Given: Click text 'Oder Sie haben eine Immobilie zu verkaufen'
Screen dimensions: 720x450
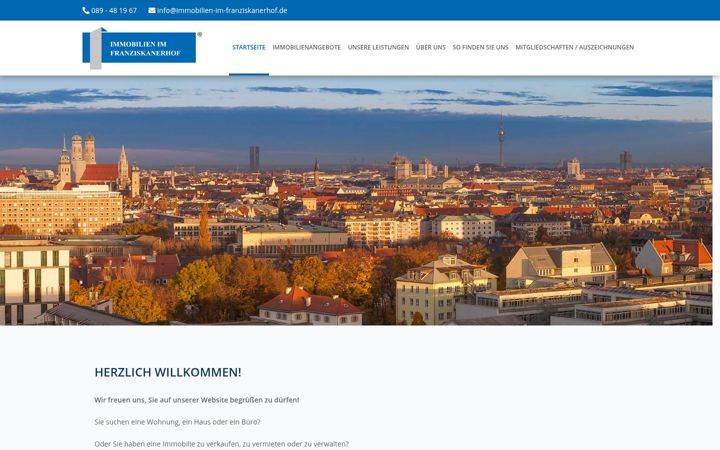Looking at the screenshot, I should click(x=167, y=444).
